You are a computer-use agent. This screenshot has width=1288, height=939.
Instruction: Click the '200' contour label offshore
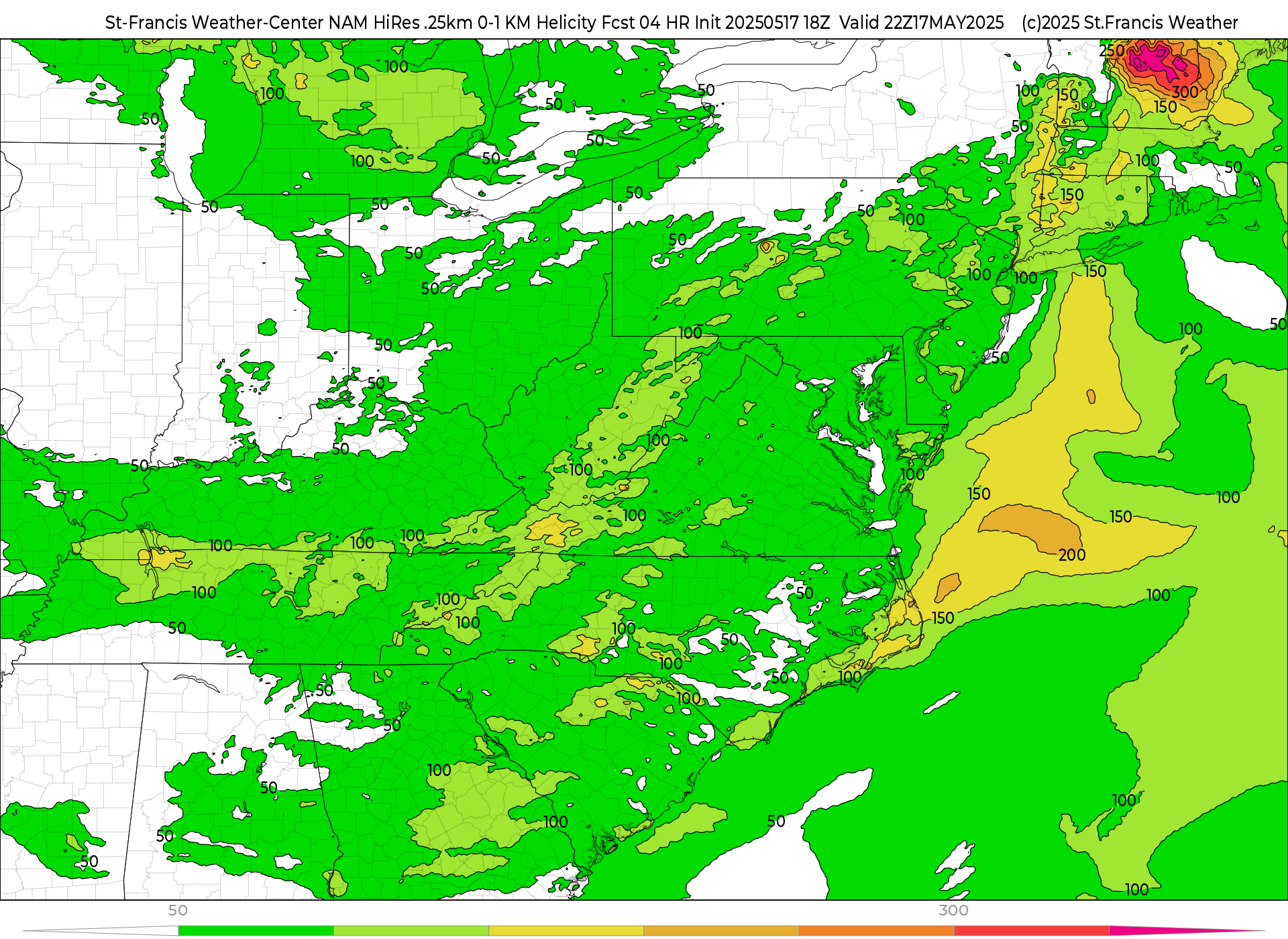click(x=1072, y=555)
